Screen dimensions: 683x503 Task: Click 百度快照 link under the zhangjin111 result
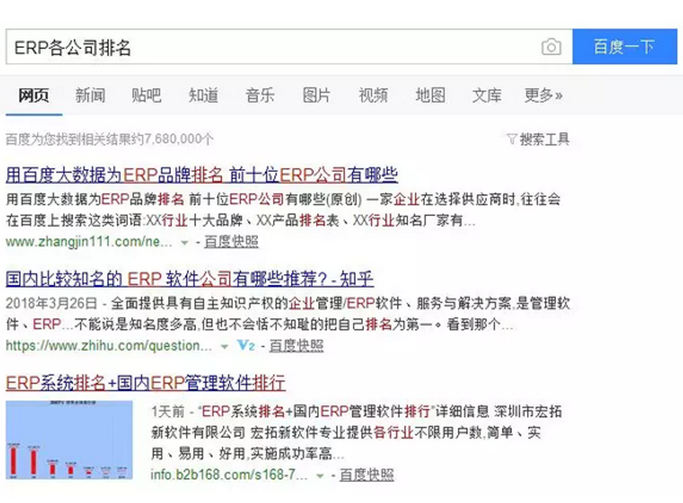[232, 242]
